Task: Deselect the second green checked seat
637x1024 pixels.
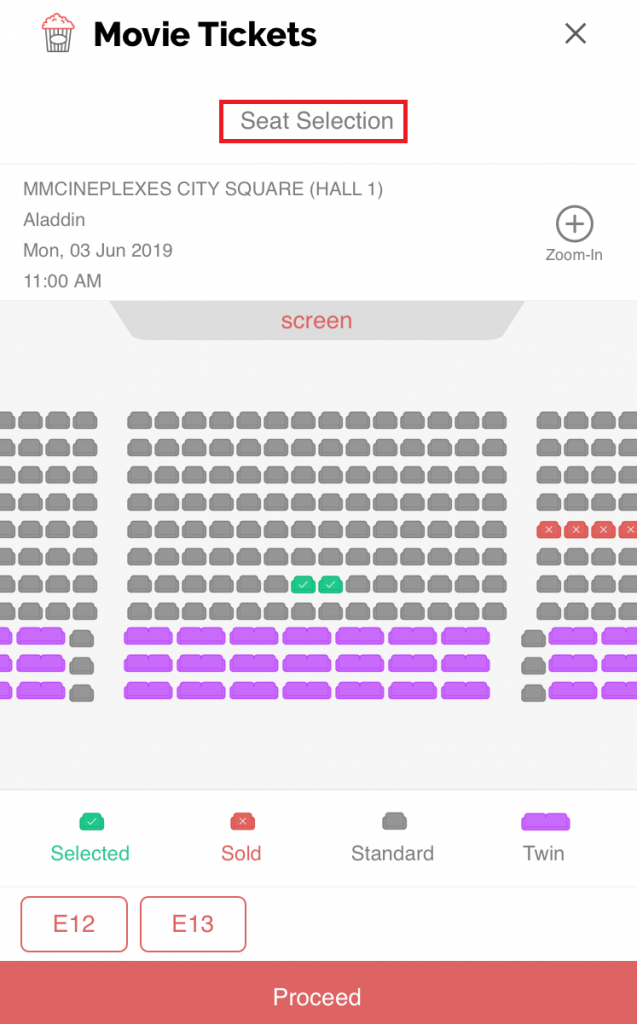Action: coord(331,584)
